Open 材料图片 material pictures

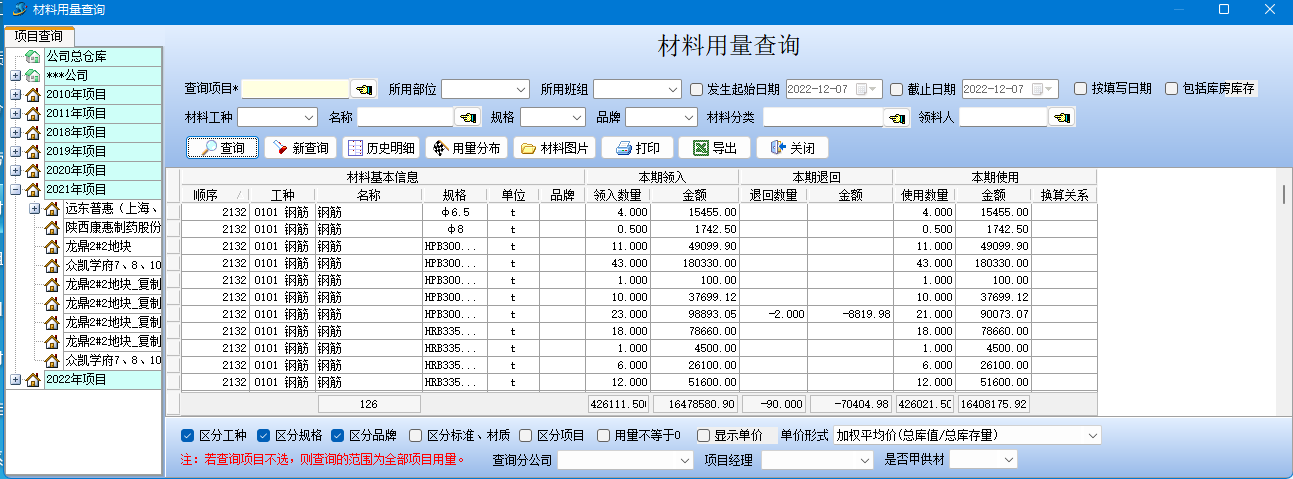[x=555, y=148]
